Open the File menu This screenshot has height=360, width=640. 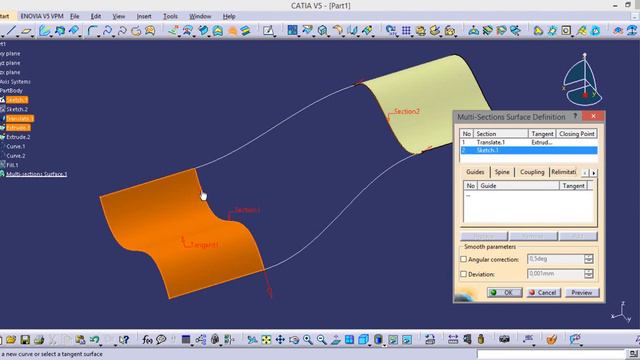(x=75, y=16)
